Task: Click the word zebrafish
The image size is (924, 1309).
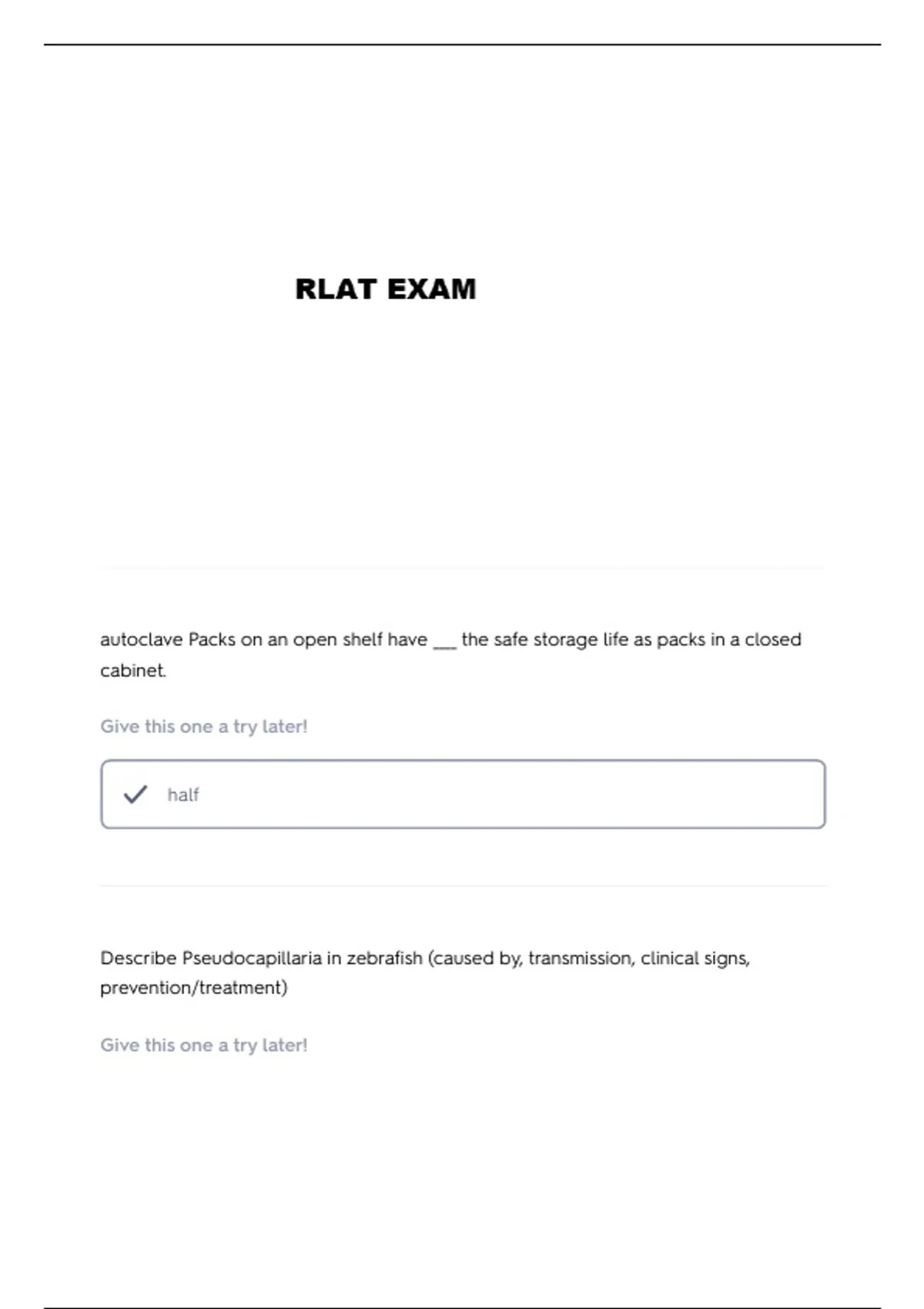Action: point(384,958)
